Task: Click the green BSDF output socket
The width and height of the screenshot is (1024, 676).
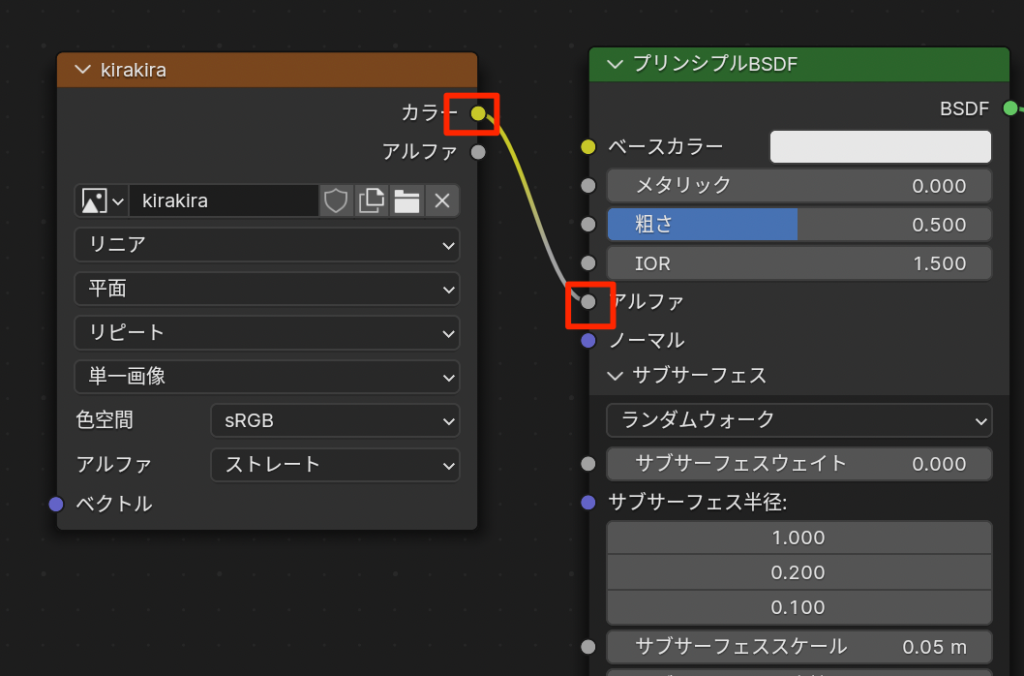Action: [x=1010, y=108]
